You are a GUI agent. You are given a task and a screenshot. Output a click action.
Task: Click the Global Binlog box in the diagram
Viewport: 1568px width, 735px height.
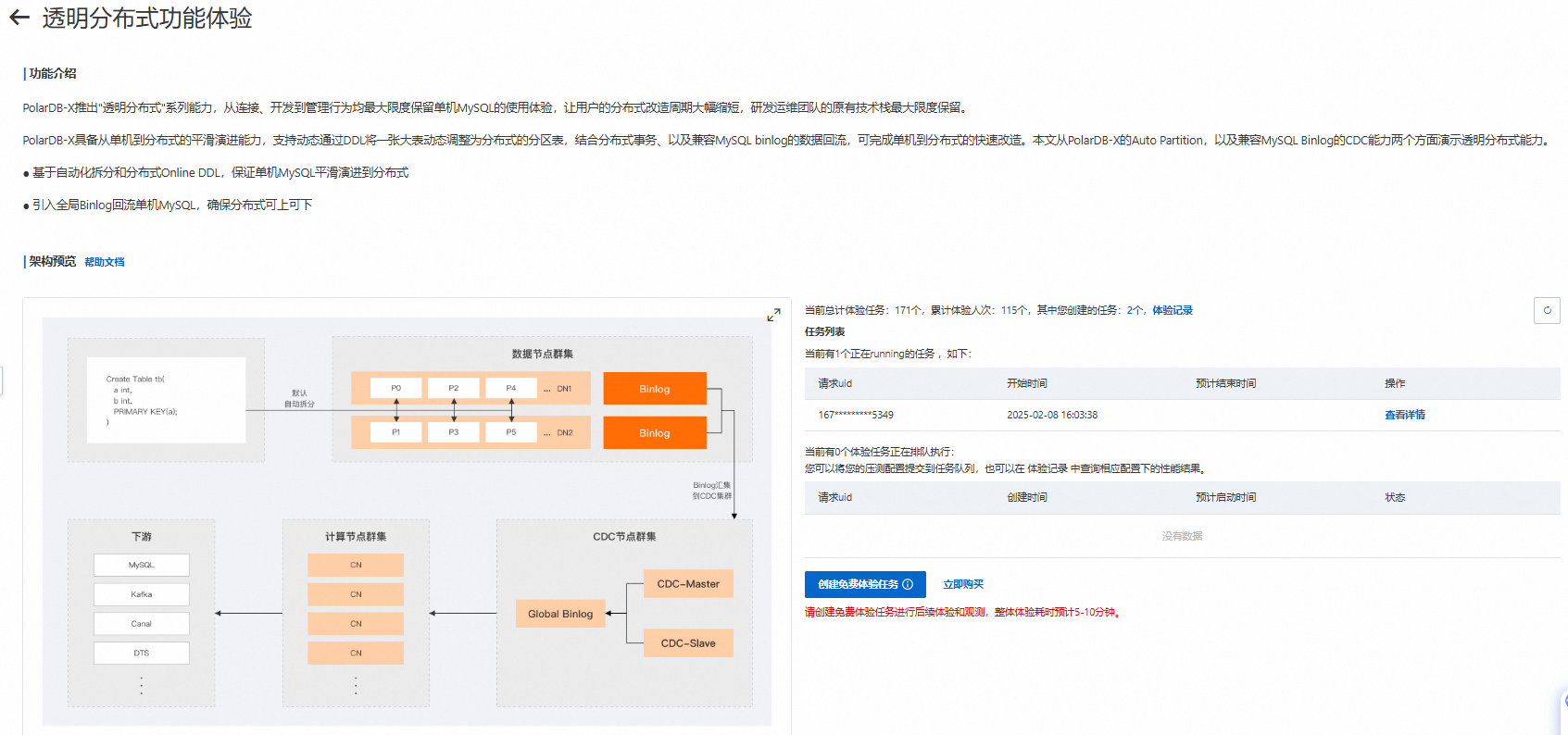pyautogui.click(x=560, y=614)
